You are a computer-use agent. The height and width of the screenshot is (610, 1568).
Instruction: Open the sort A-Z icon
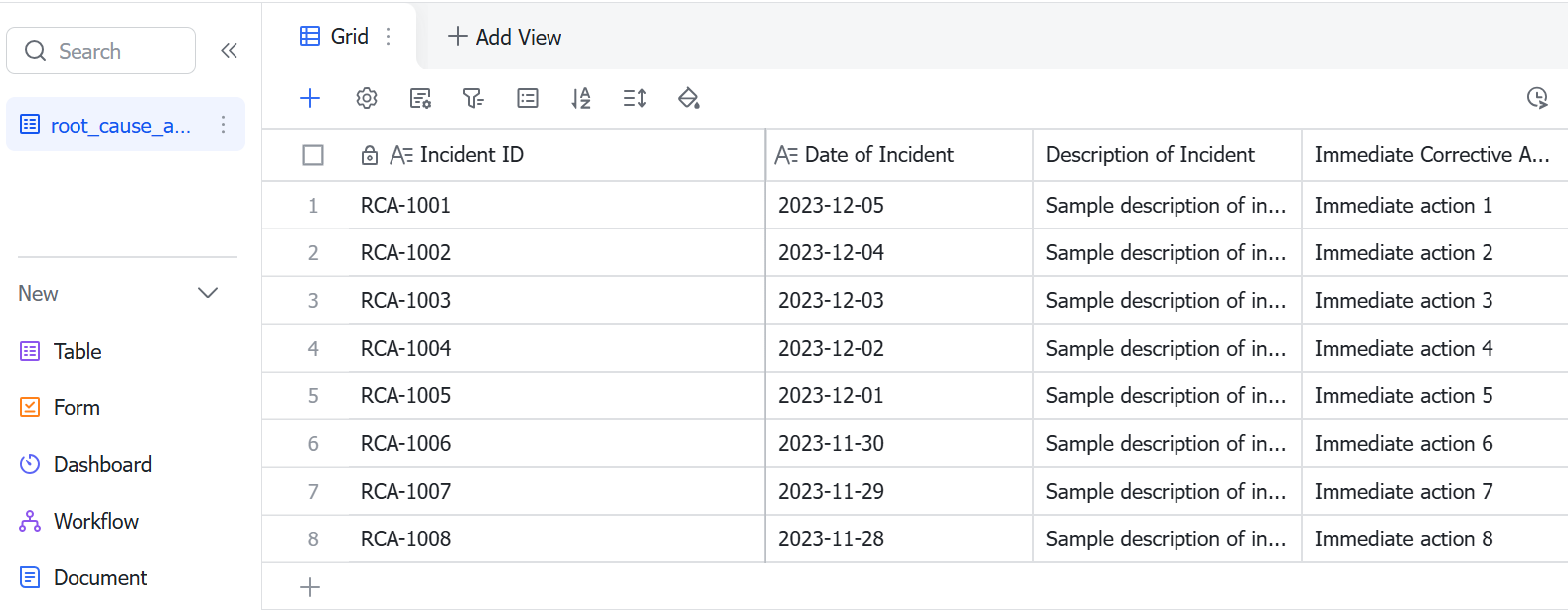[x=581, y=98]
